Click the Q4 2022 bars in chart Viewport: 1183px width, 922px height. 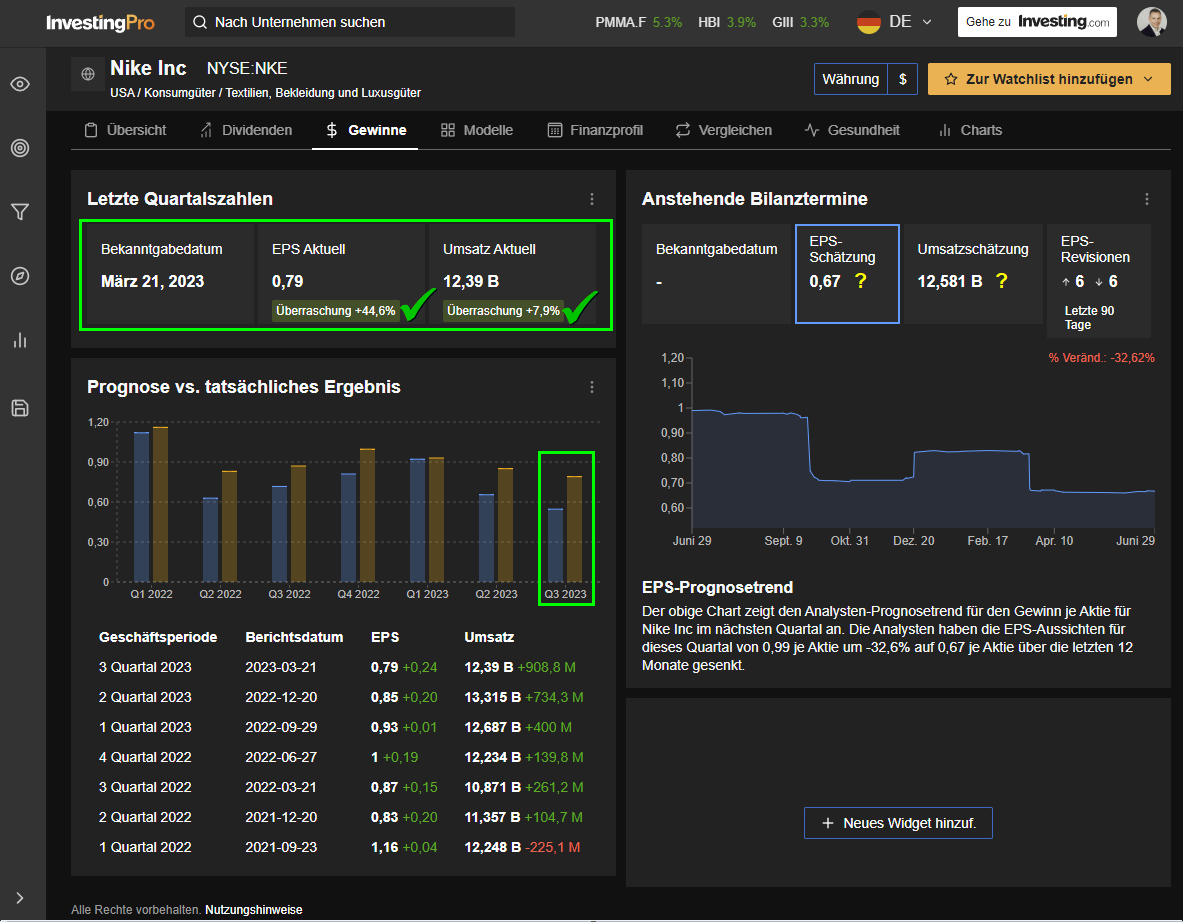point(358,515)
